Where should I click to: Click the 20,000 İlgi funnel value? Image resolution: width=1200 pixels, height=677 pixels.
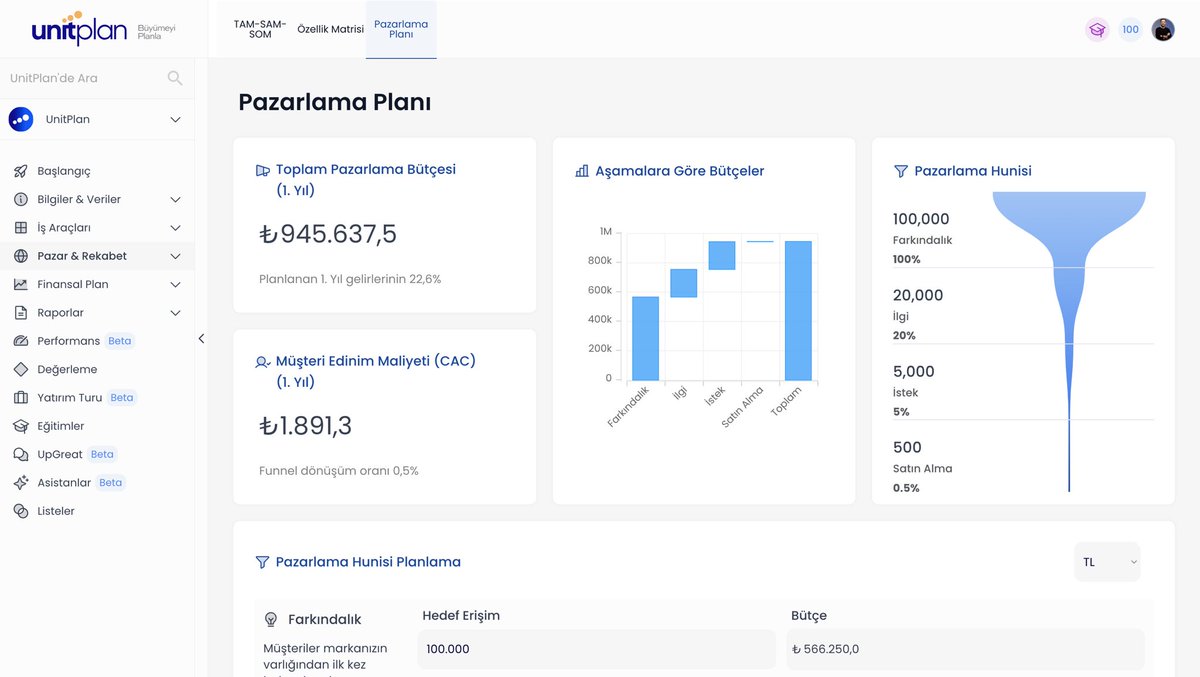pyautogui.click(x=918, y=295)
